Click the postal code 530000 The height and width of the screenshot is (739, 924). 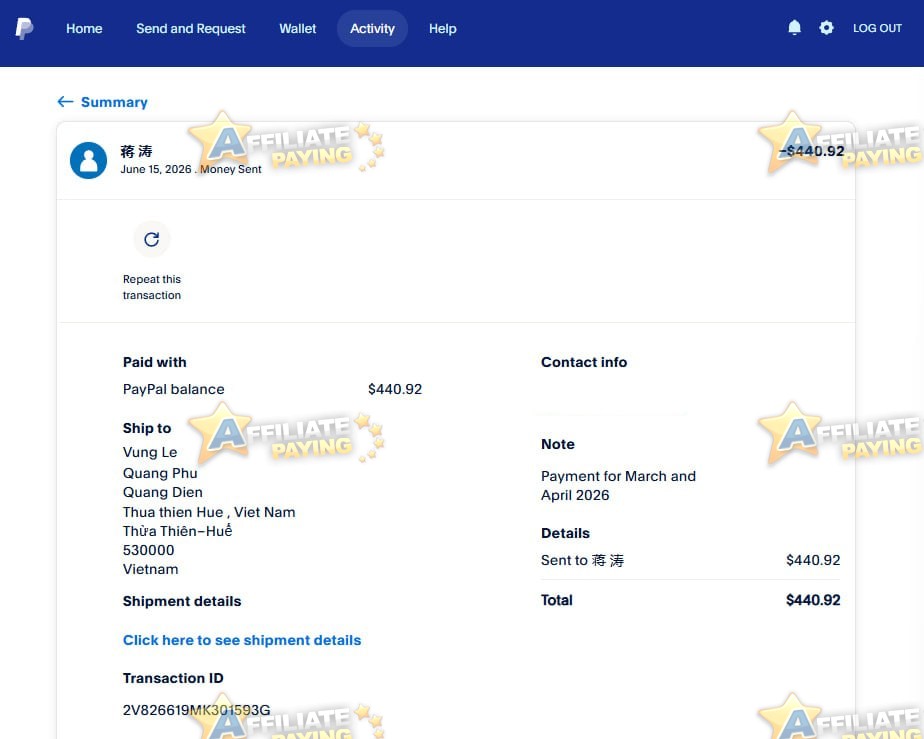[148, 550]
